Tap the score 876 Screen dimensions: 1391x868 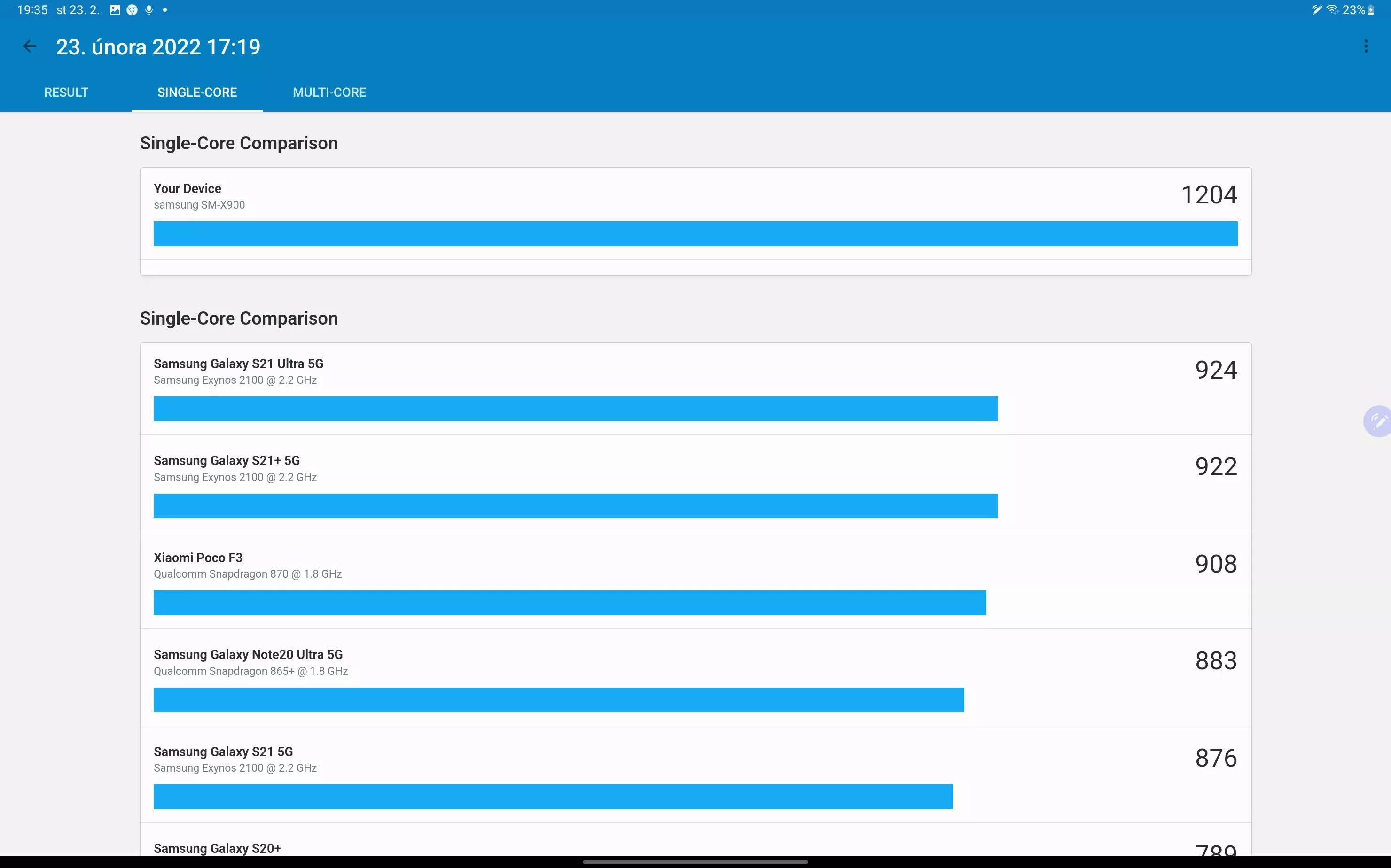1216,758
